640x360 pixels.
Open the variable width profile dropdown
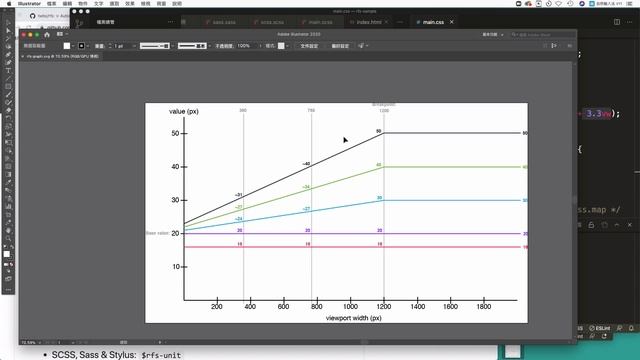tap(173, 46)
